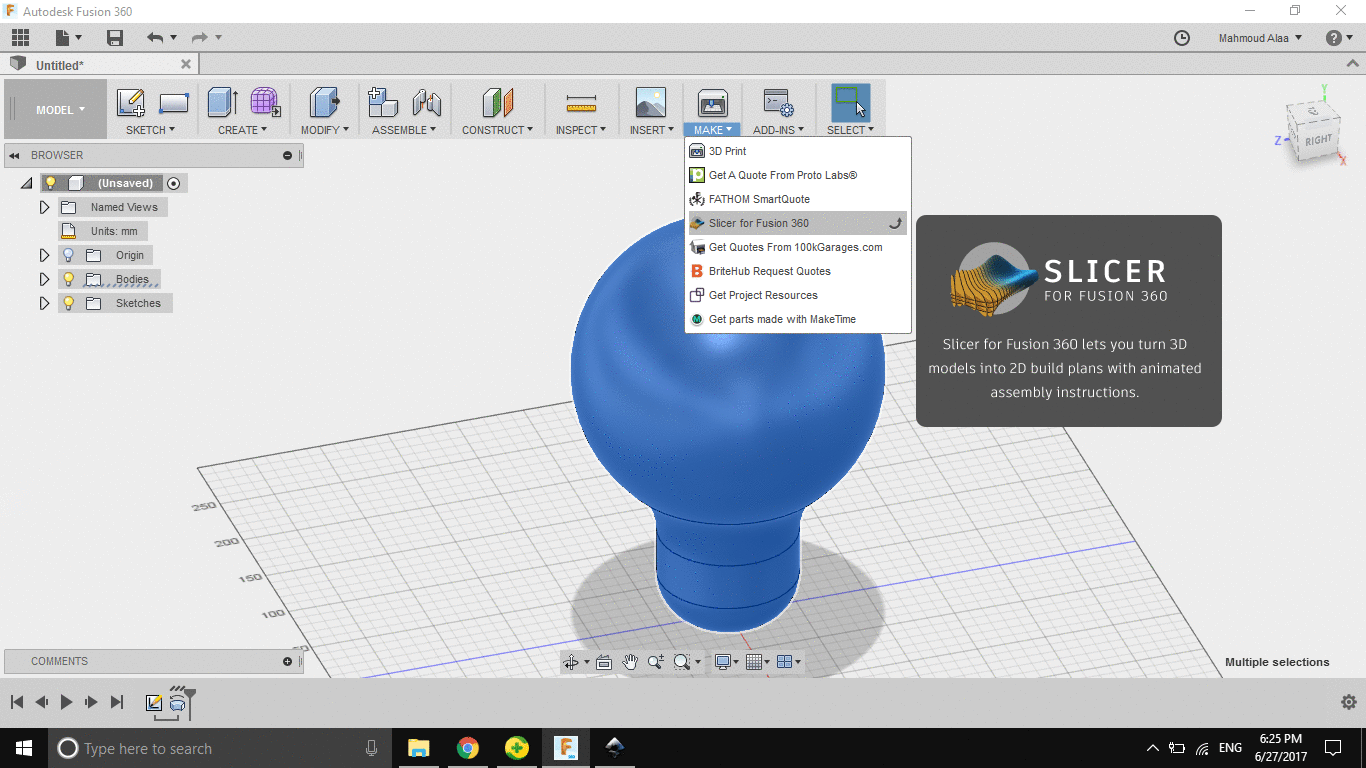Open the Display Settings monitor icon
Viewport: 1366px width, 768px height.
pyautogui.click(x=723, y=662)
